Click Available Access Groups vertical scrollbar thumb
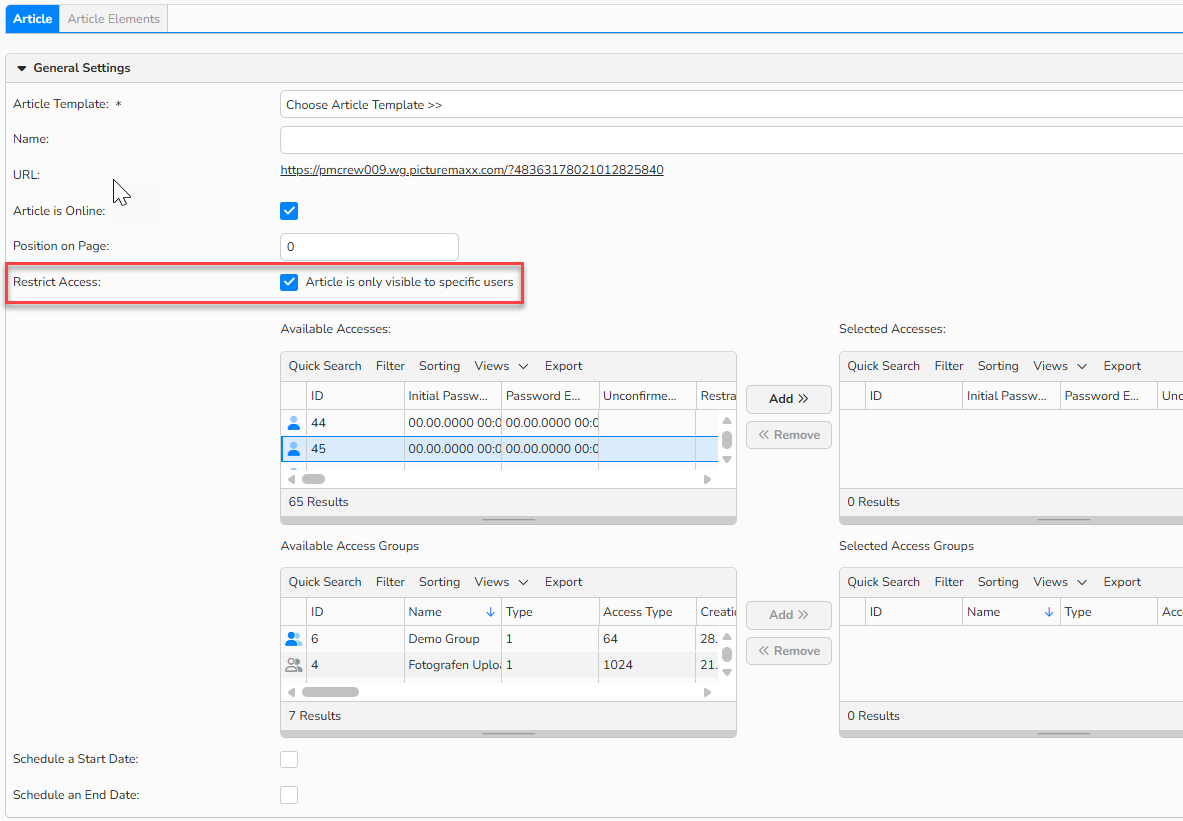The image size is (1183, 821). [x=727, y=654]
